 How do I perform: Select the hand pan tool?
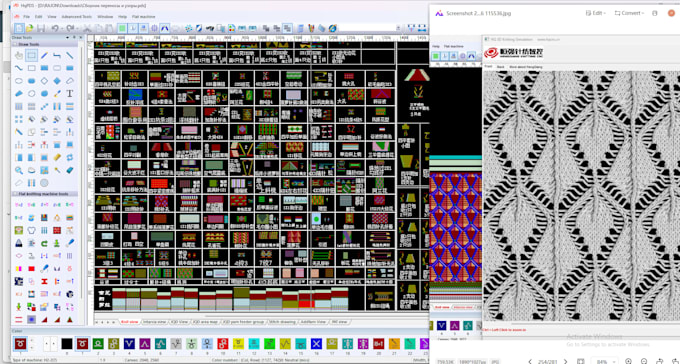[x=19, y=56]
